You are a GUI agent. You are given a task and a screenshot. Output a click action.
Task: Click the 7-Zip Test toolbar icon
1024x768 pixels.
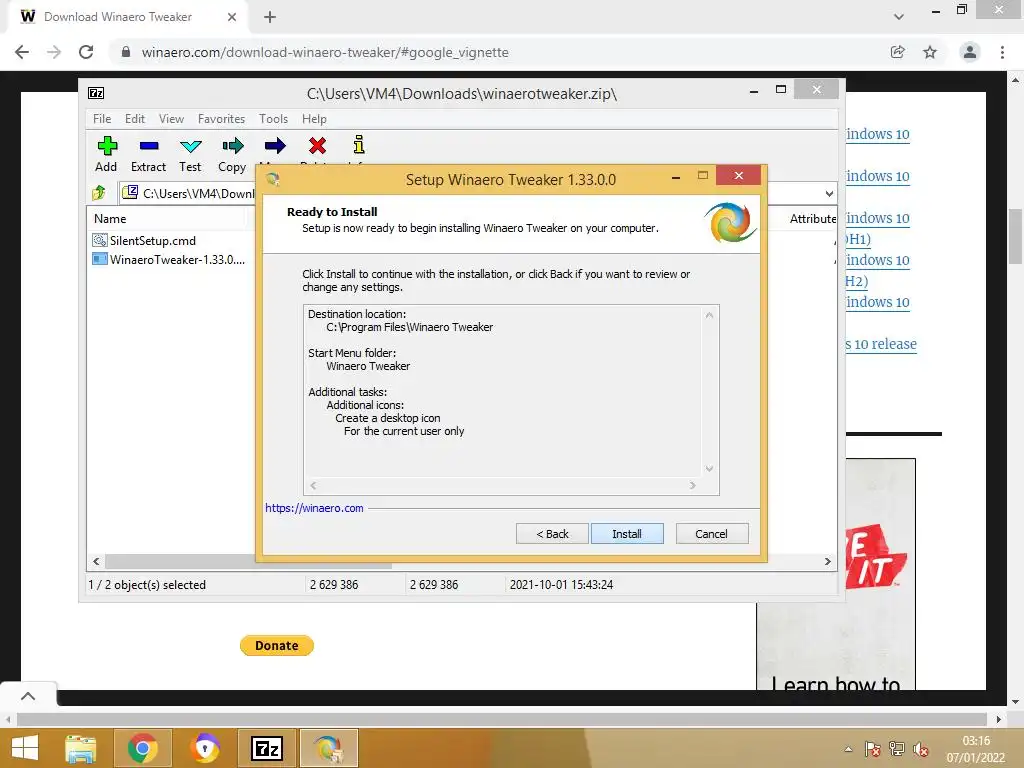(x=191, y=146)
